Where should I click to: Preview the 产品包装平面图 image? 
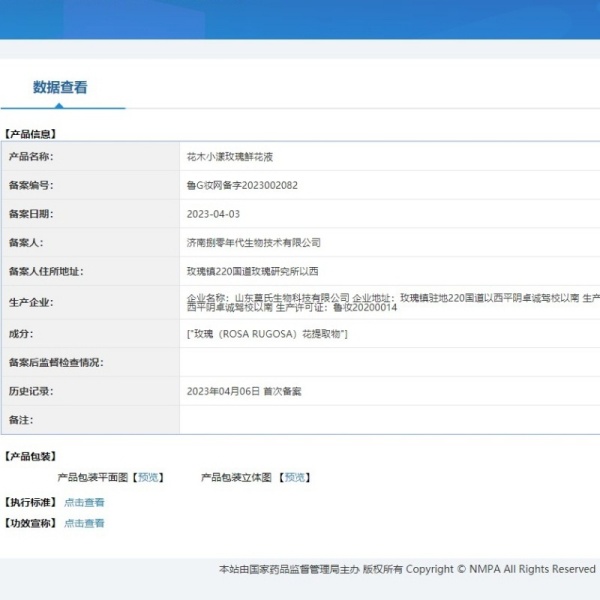point(148,477)
